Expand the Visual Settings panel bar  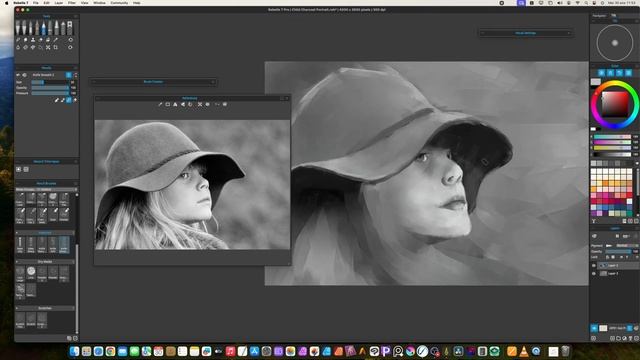click(x=525, y=33)
